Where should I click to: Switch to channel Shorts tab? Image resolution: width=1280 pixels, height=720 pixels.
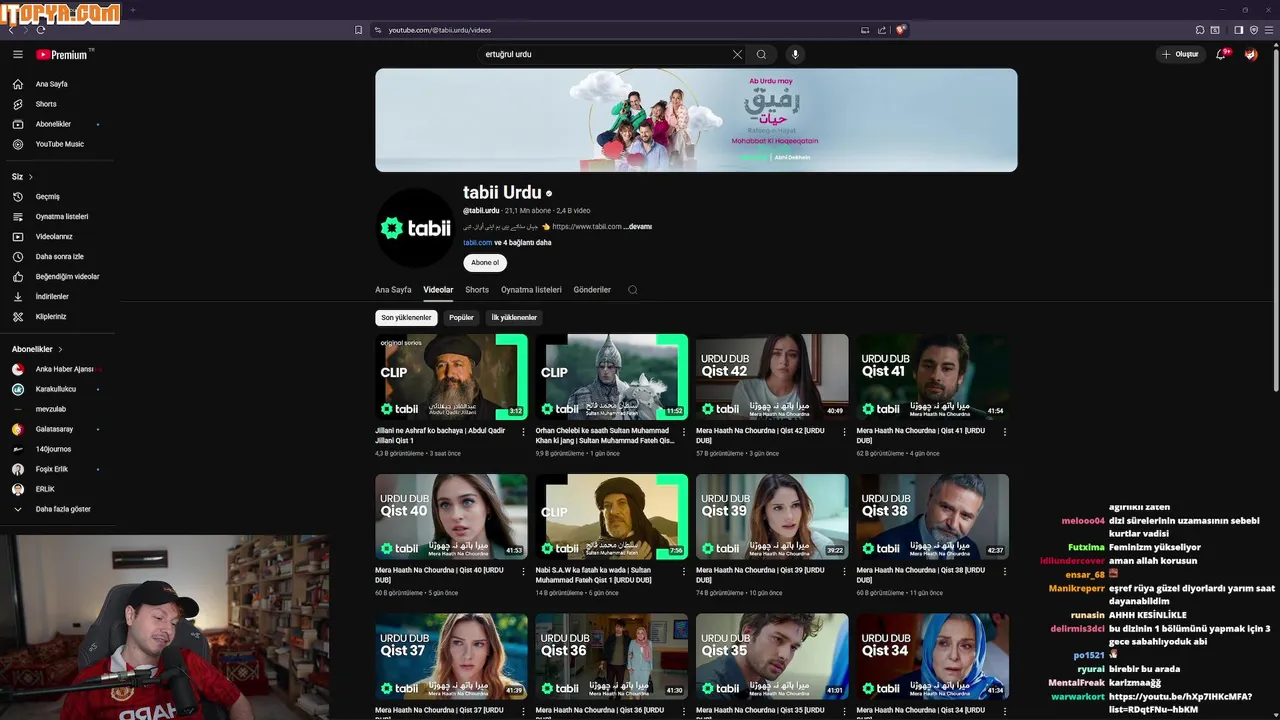point(477,290)
